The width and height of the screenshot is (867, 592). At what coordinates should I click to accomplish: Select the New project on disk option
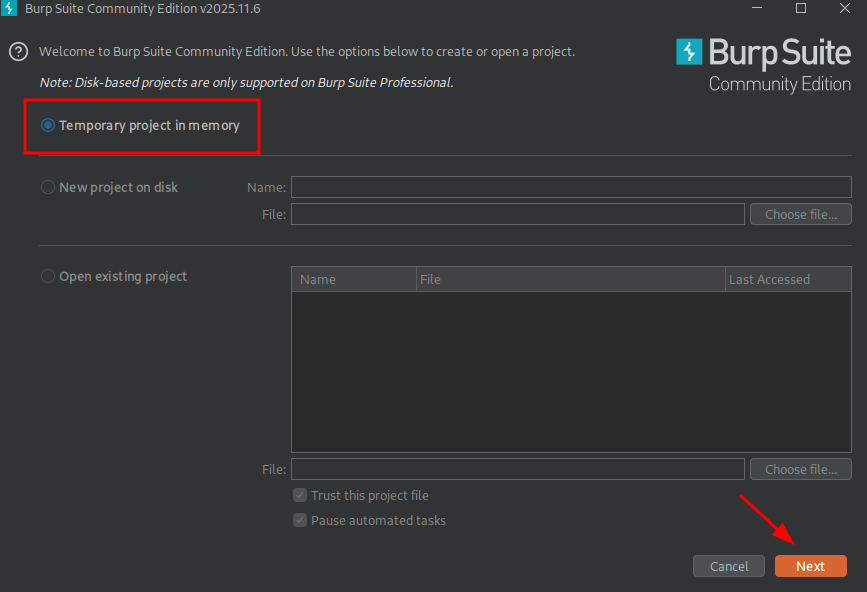click(46, 187)
